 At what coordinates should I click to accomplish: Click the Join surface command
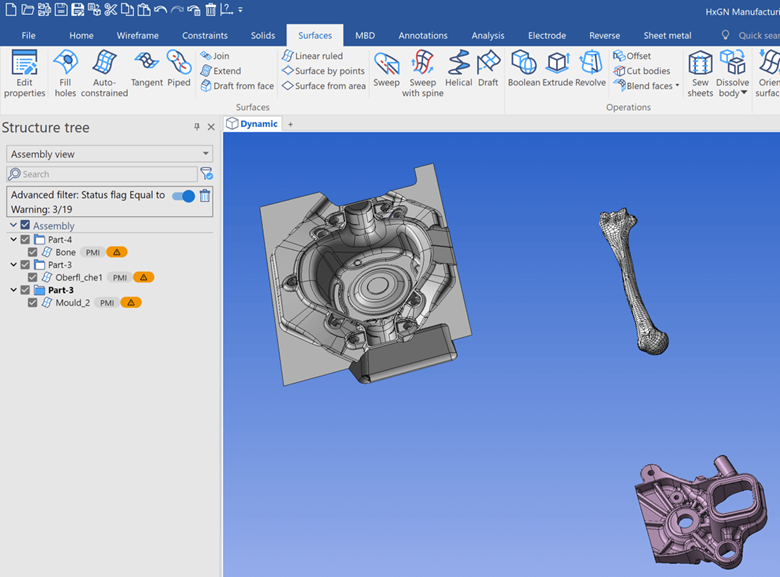click(x=215, y=56)
